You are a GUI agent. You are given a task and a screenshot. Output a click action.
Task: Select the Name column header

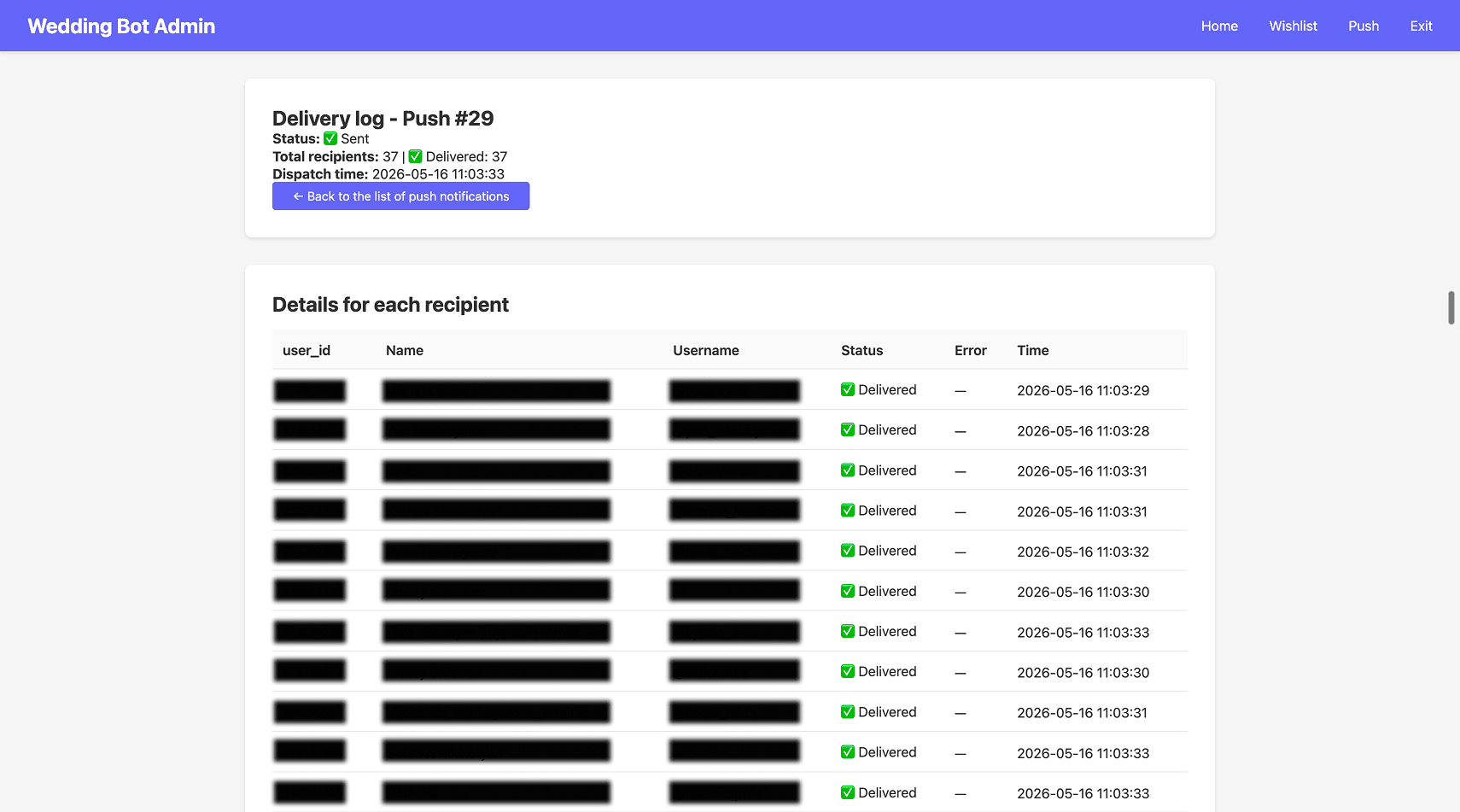tap(405, 350)
